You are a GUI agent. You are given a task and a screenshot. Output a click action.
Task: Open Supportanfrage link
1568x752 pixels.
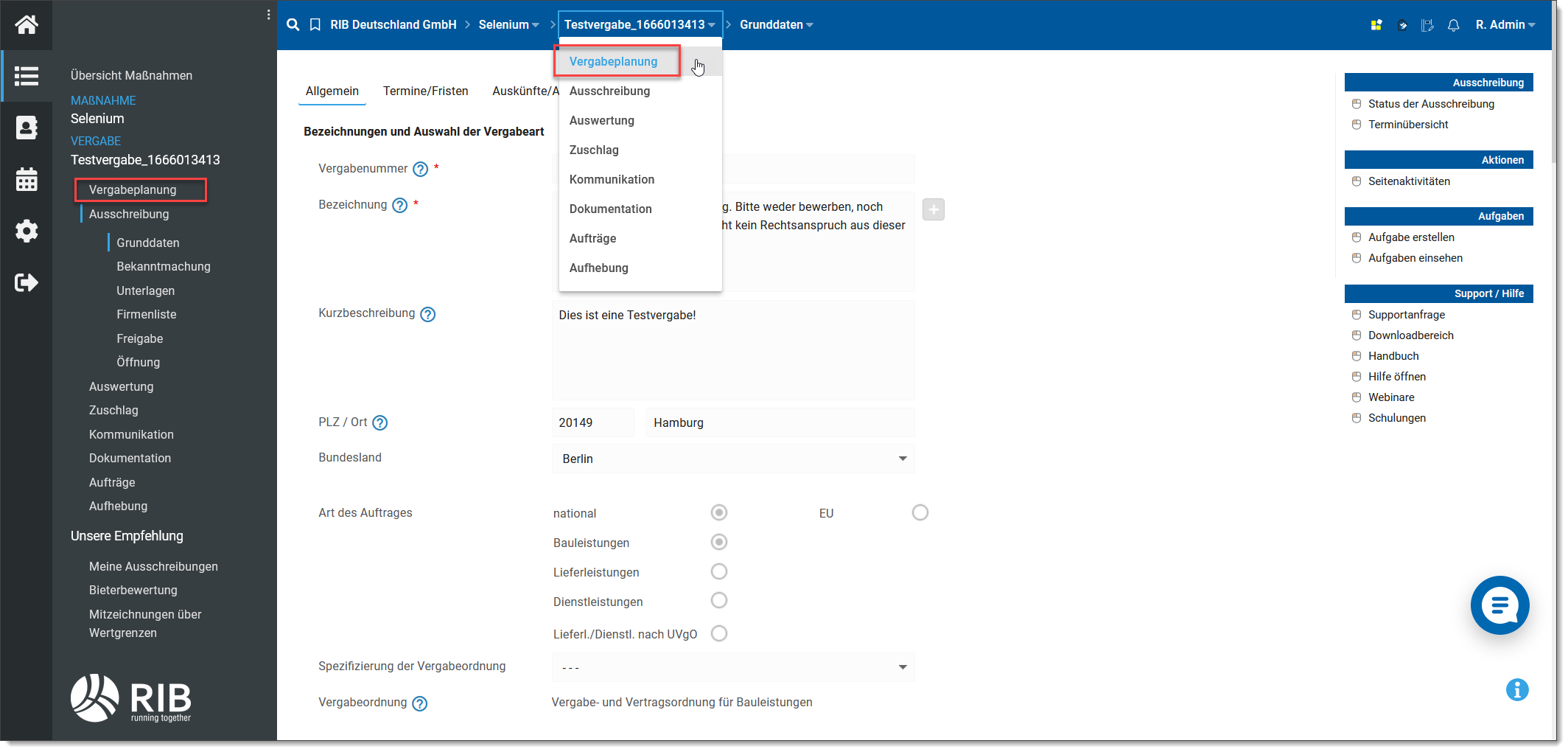coord(1407,315)
